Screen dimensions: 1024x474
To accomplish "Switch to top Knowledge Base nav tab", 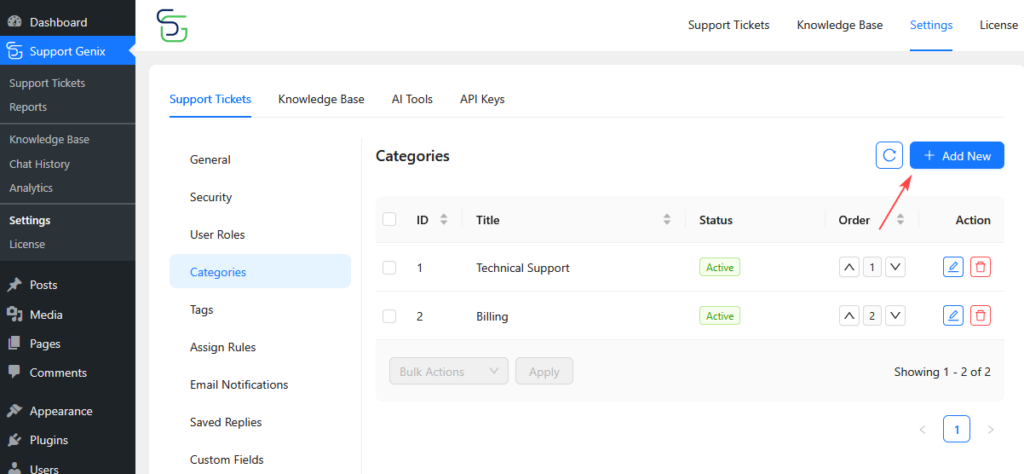I will pos(840,25).
